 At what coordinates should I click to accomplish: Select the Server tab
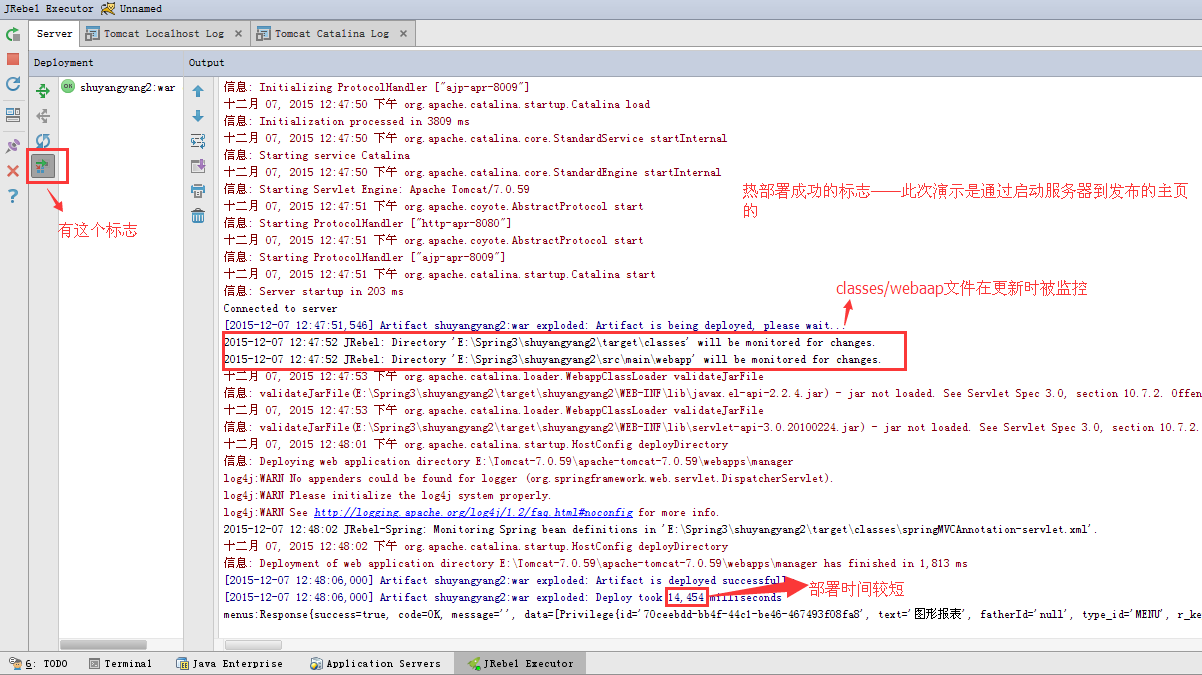tap(54, 33)
